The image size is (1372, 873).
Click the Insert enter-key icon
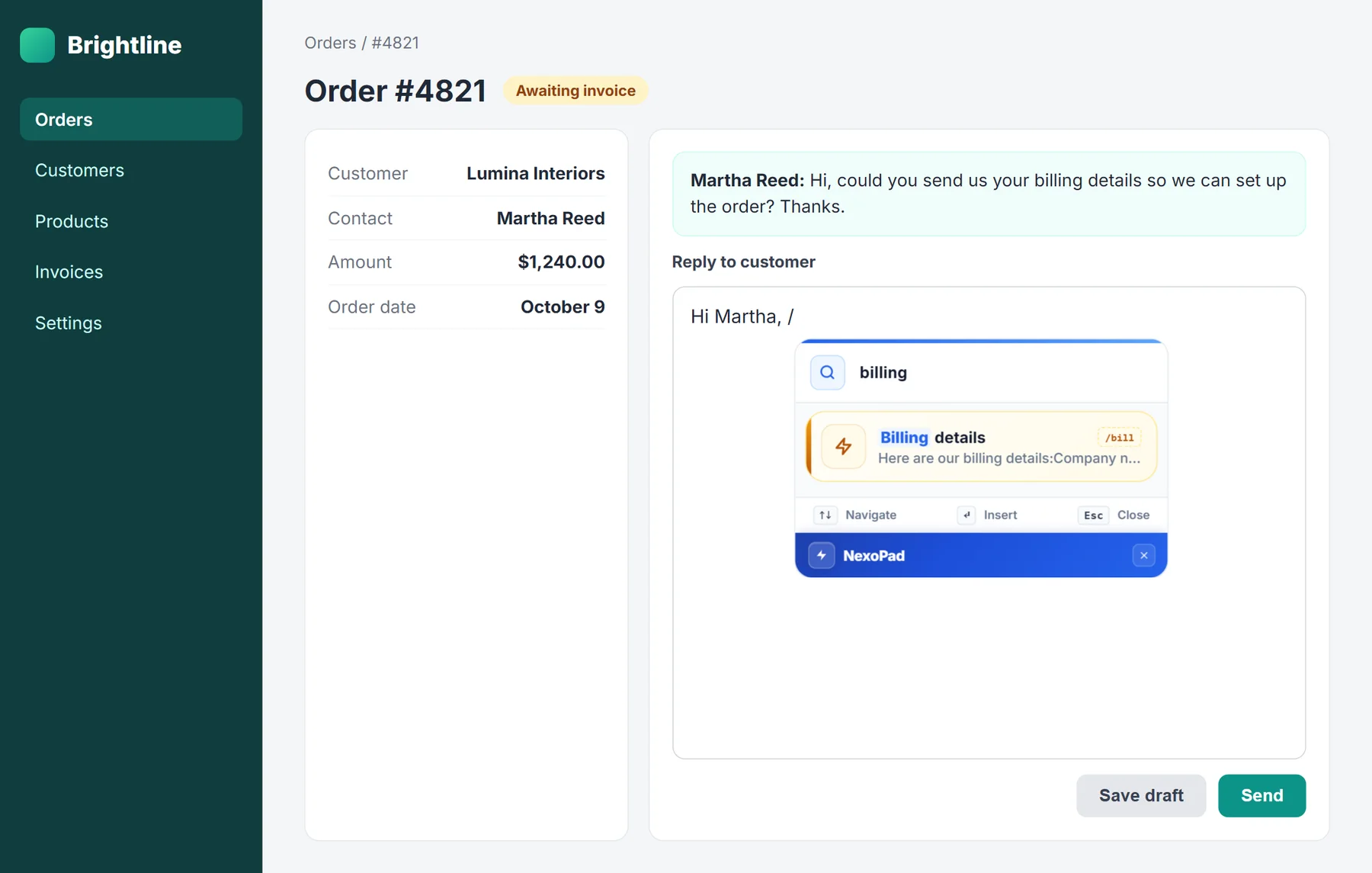[966, 515]
